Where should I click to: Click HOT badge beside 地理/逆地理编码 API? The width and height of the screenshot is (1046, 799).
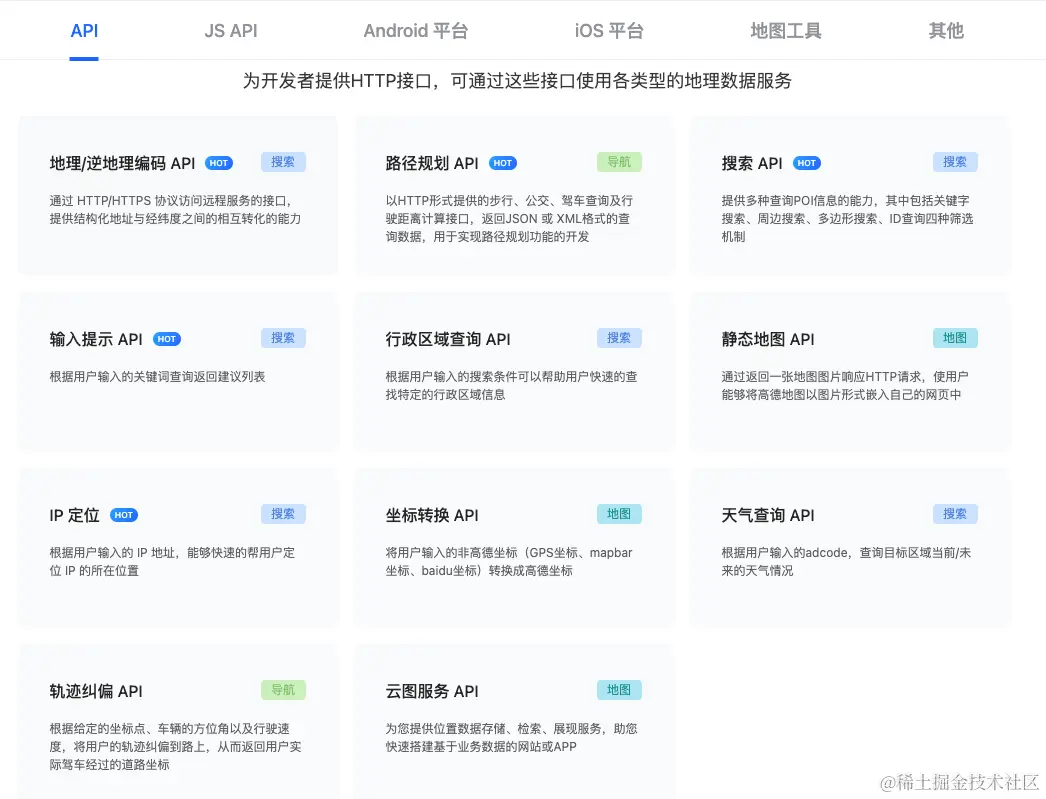coord(219,163)
